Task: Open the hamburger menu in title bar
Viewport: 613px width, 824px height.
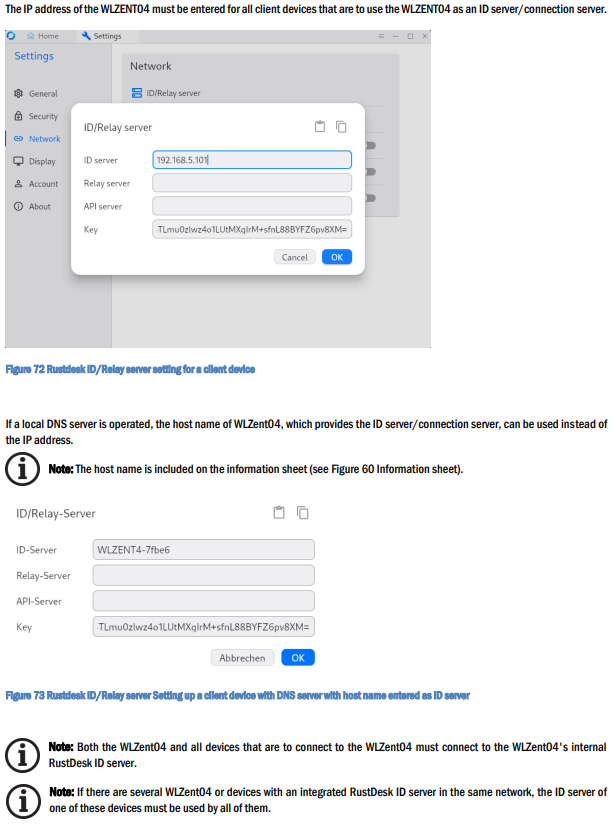Action: [381, 36]
